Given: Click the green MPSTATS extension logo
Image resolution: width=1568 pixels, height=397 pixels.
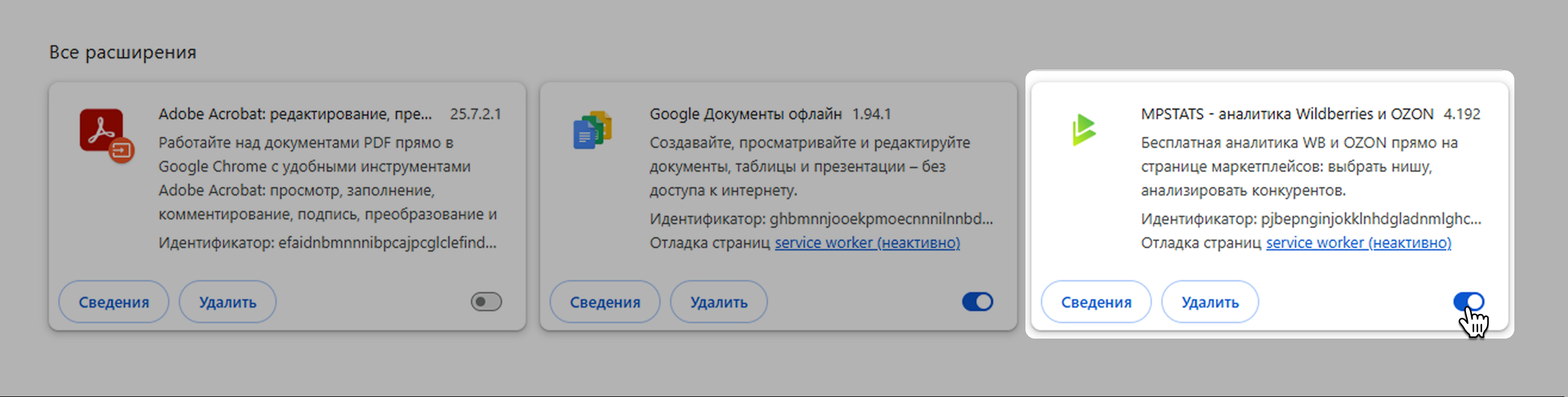Looking at the screenshot, I should tap(1083, 130).
